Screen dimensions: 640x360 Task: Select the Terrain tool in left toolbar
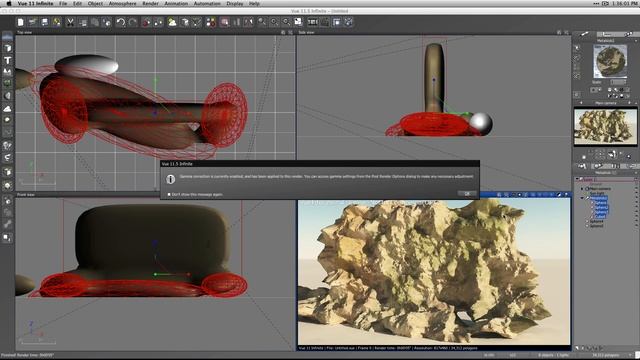point(7,72)
